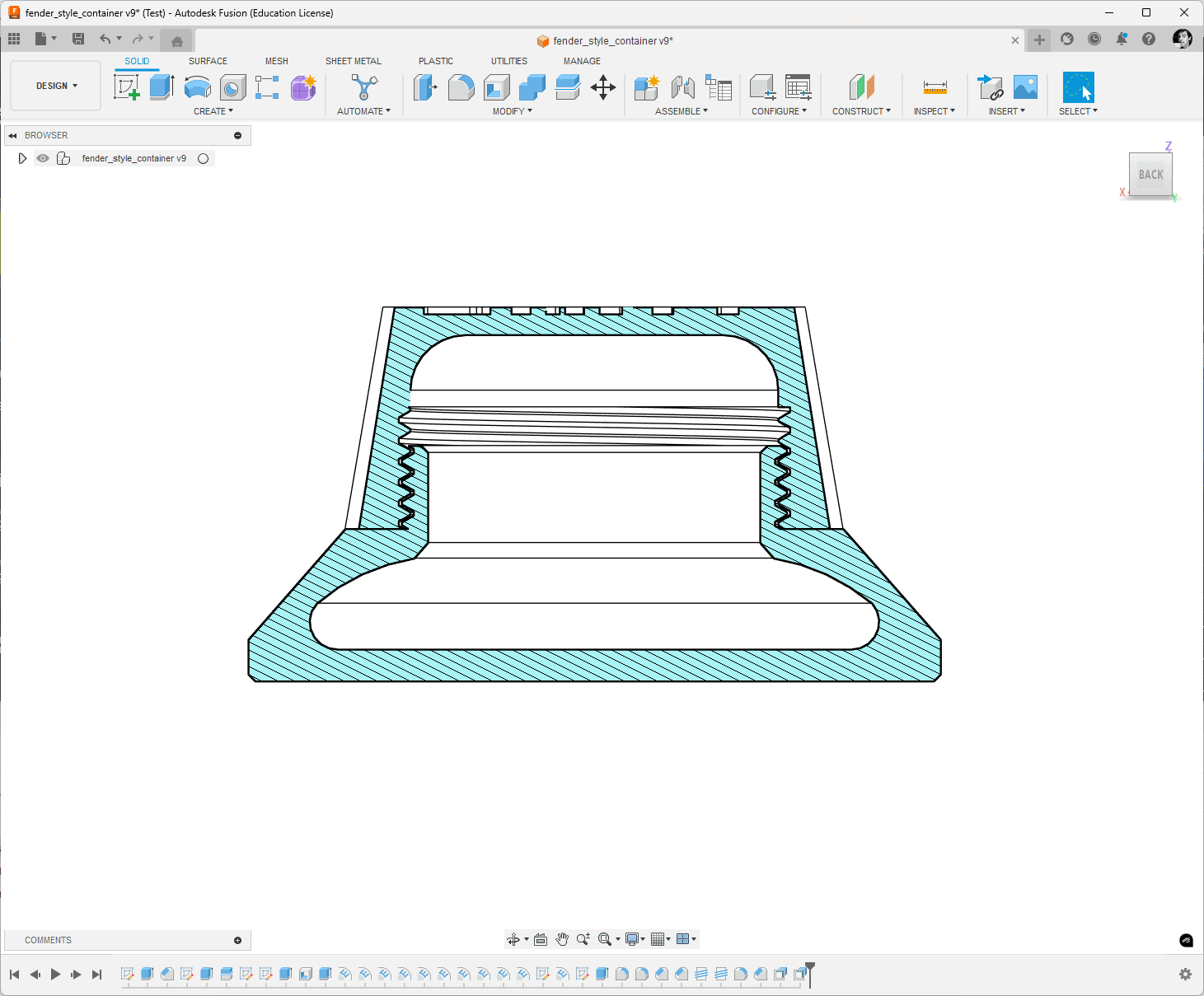The width and height of the screenshot is (1204, 996).
Task: Select the Fillet tool
Action: 461,87
